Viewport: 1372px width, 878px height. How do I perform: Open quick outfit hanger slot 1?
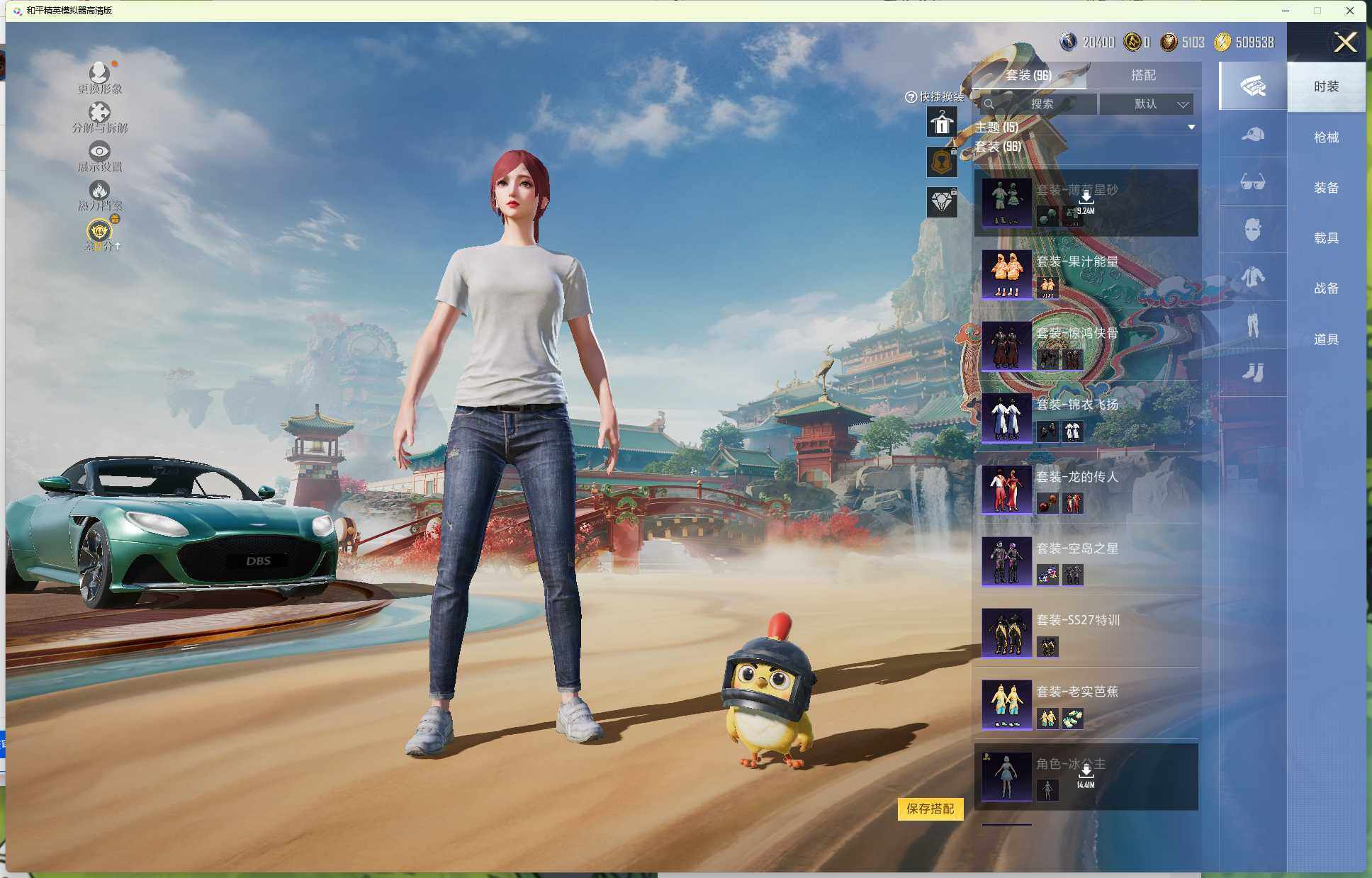[x=942, y=123]
